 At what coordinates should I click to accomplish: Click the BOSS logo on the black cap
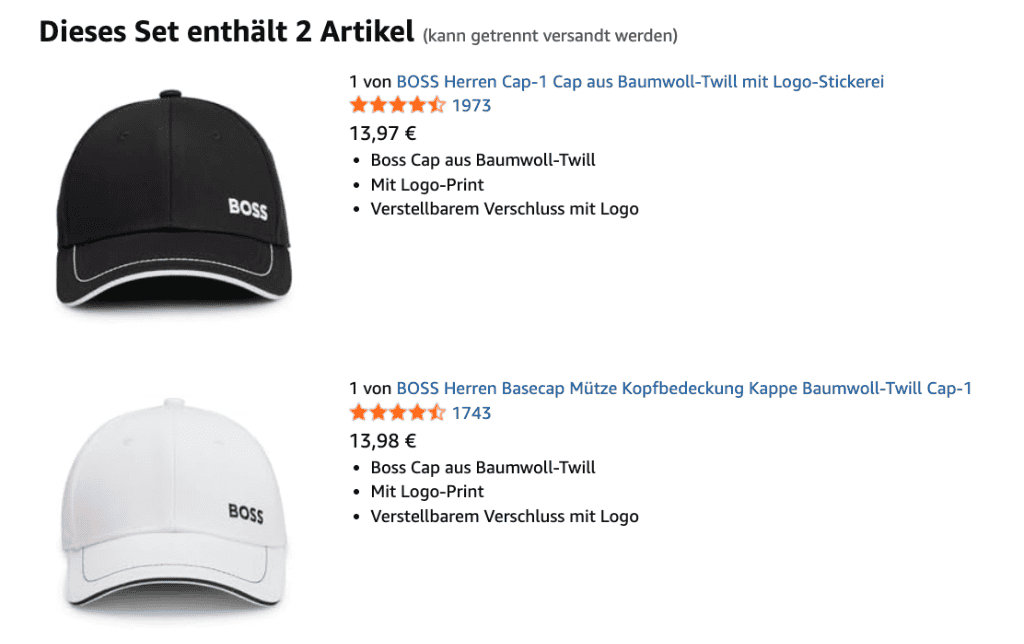click(x=248, y=208)
